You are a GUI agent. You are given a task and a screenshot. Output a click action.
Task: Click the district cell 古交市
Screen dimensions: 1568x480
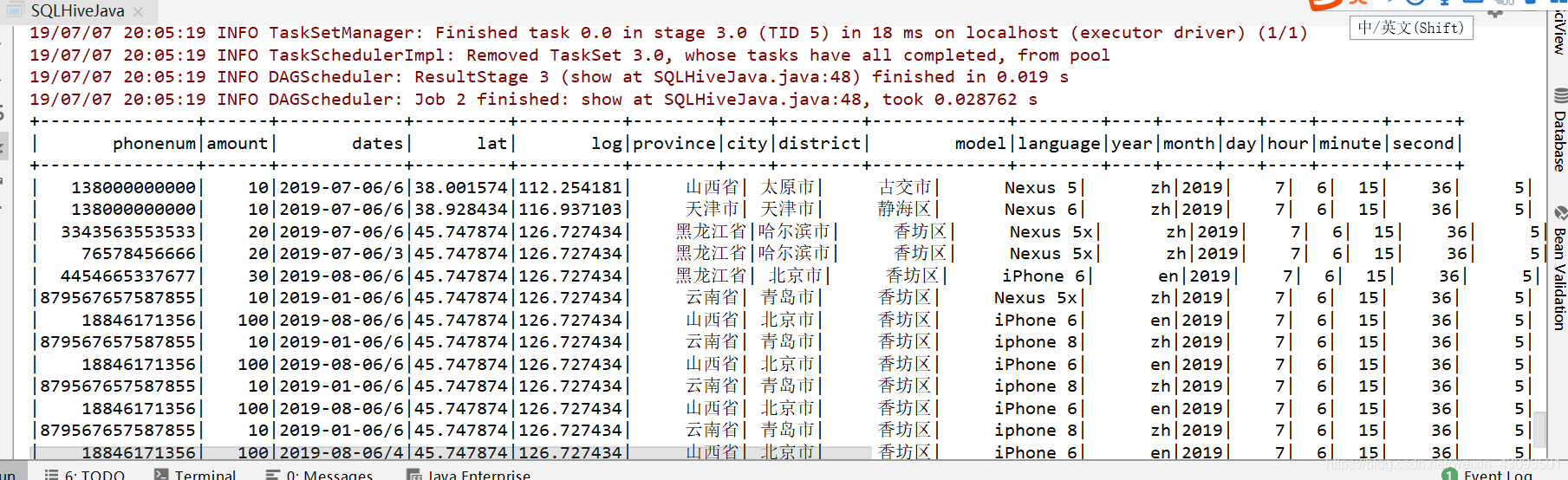(905, 188)
